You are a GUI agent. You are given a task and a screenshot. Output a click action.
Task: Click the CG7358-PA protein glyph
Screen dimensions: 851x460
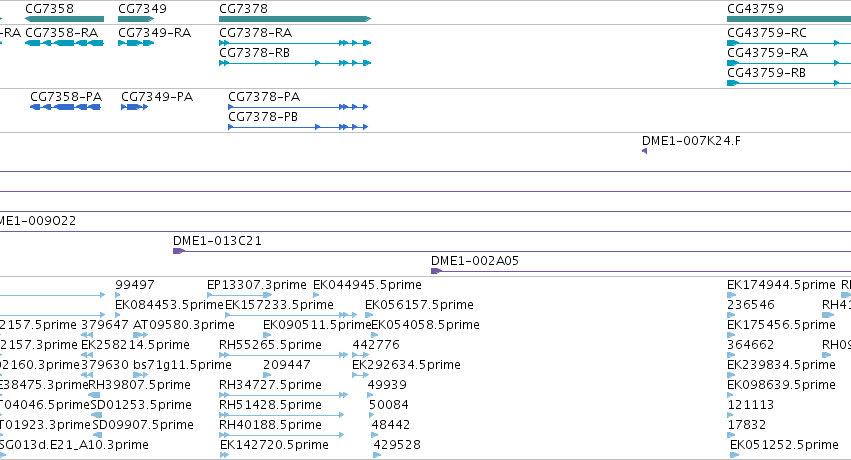pyautogui.click(x=65, y=107)
